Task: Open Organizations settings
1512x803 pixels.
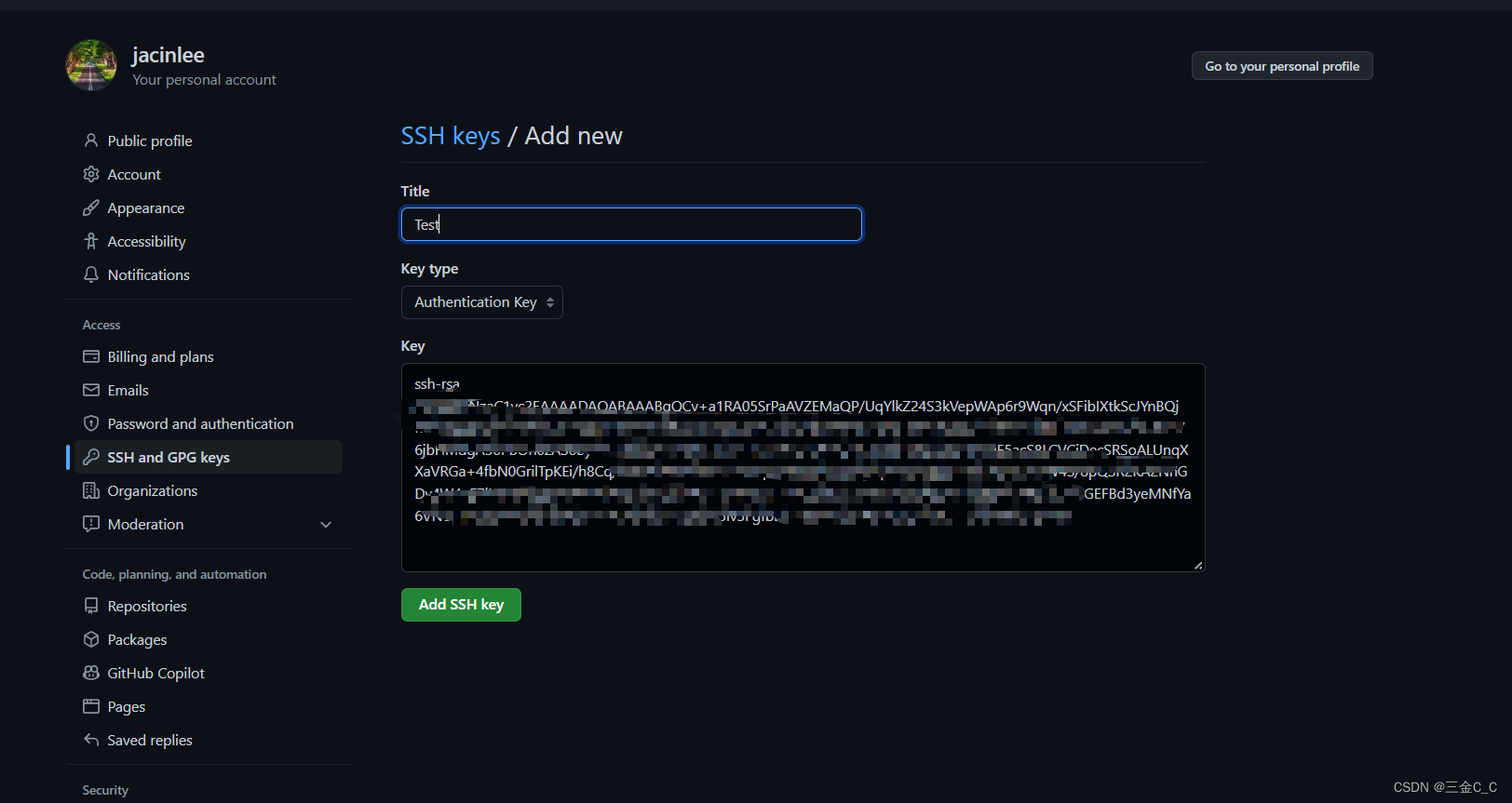Action: [153, 490]
